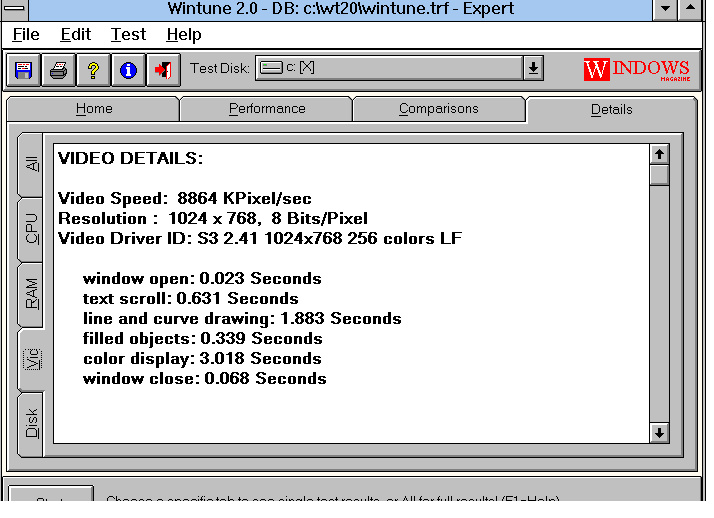Click the title bar minimize arrow
The width and height of the screenshot is (714, 518).
665,9
